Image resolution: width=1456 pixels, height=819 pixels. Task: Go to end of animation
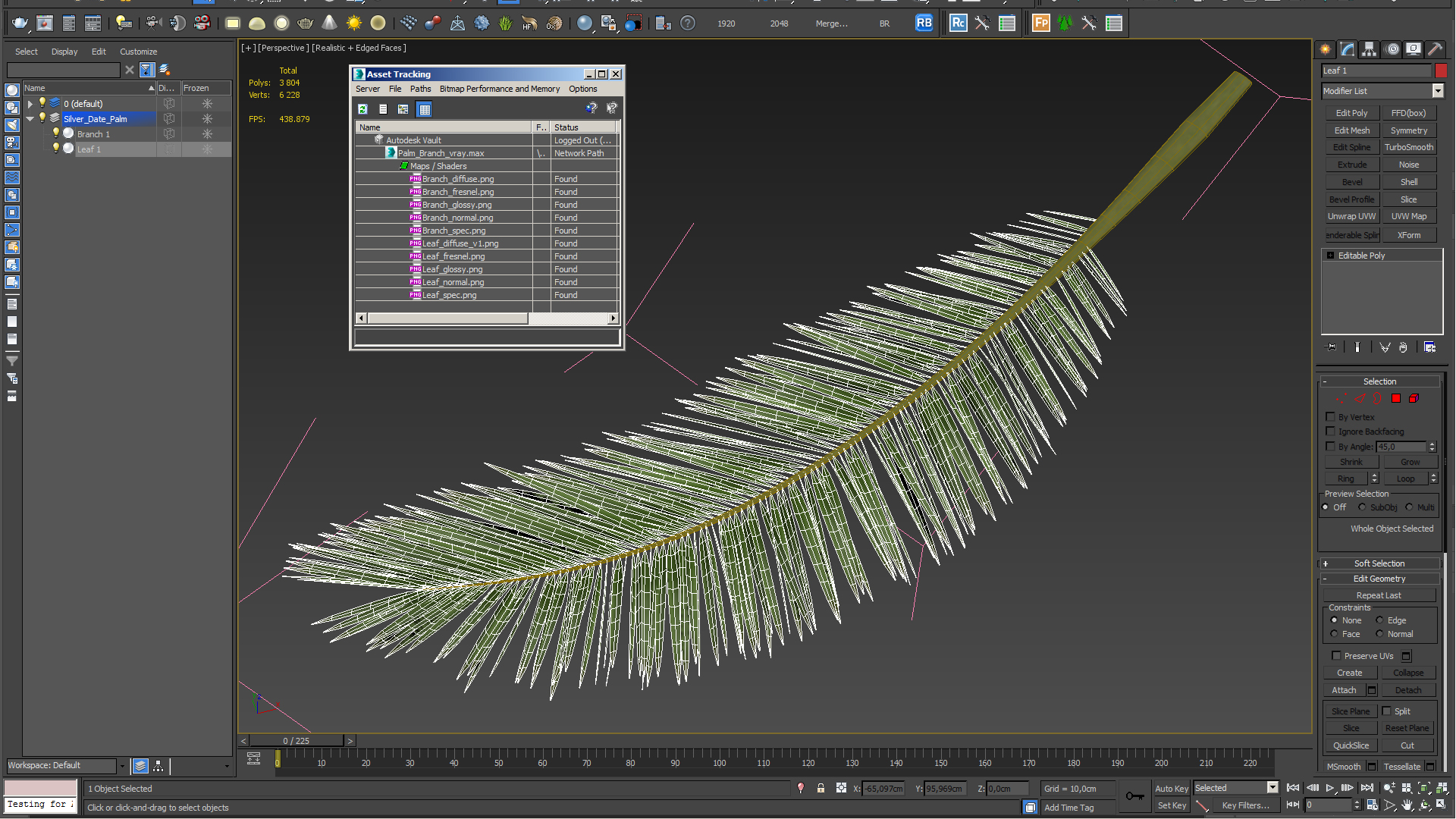tap(1367, 789)
